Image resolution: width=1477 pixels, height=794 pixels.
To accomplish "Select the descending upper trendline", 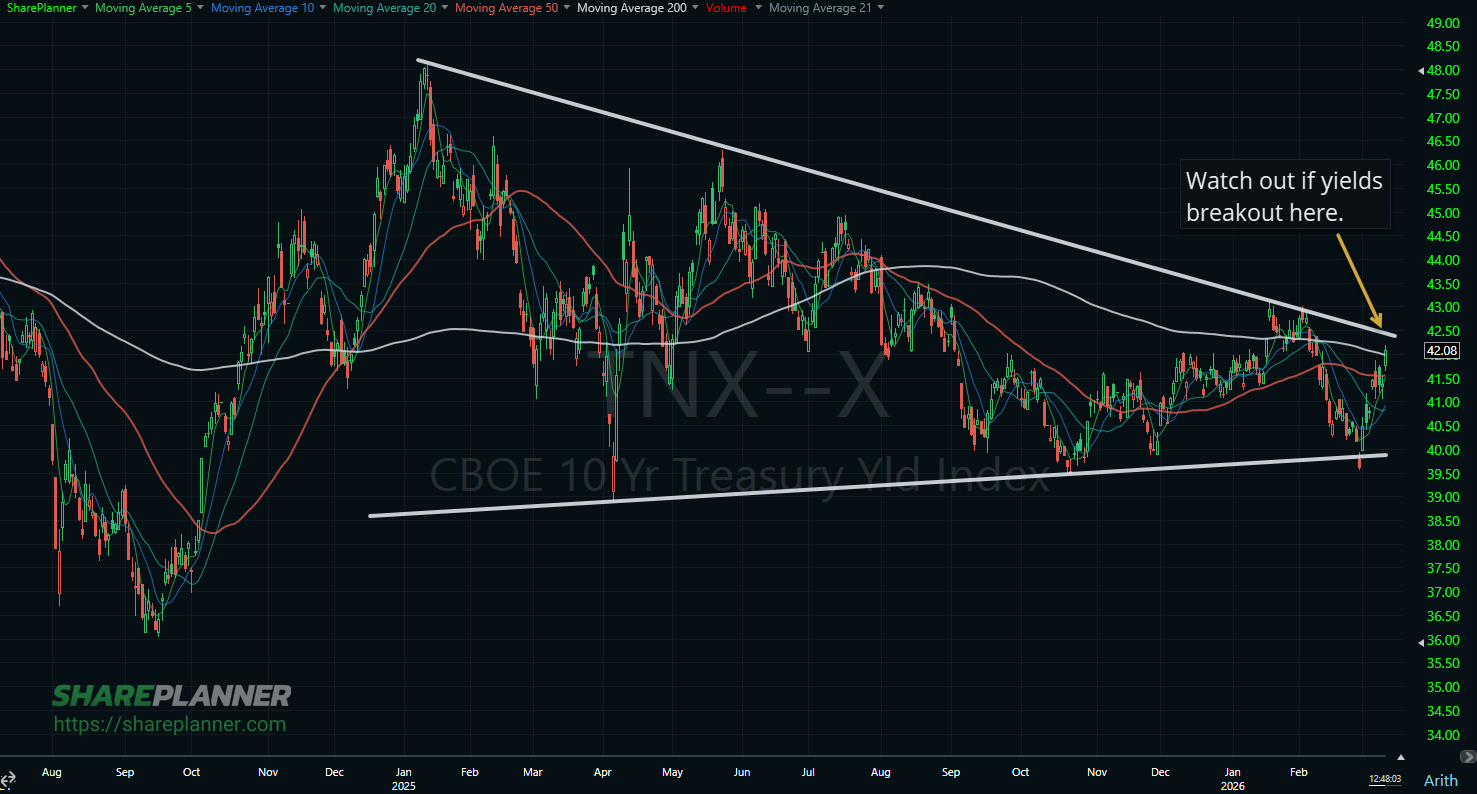I will pos(906,196).
